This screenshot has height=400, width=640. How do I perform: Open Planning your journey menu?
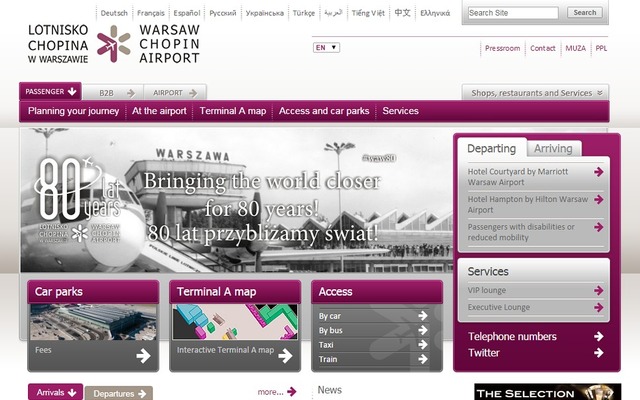73,111
